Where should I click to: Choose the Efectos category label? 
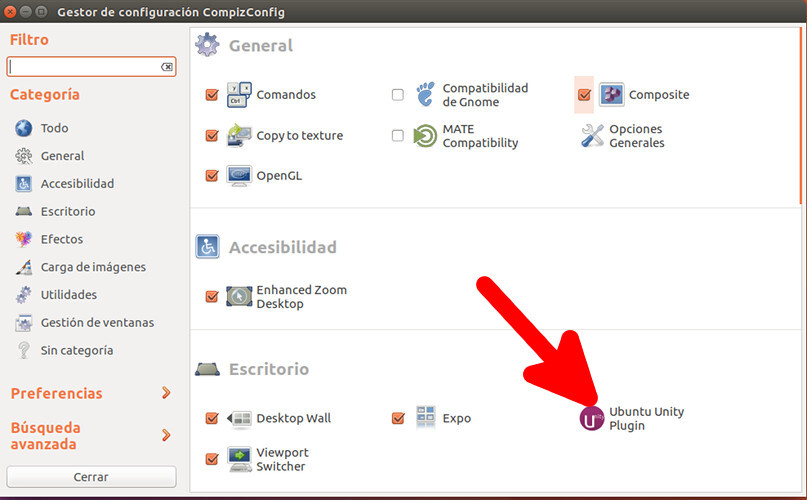click(62, 239)
